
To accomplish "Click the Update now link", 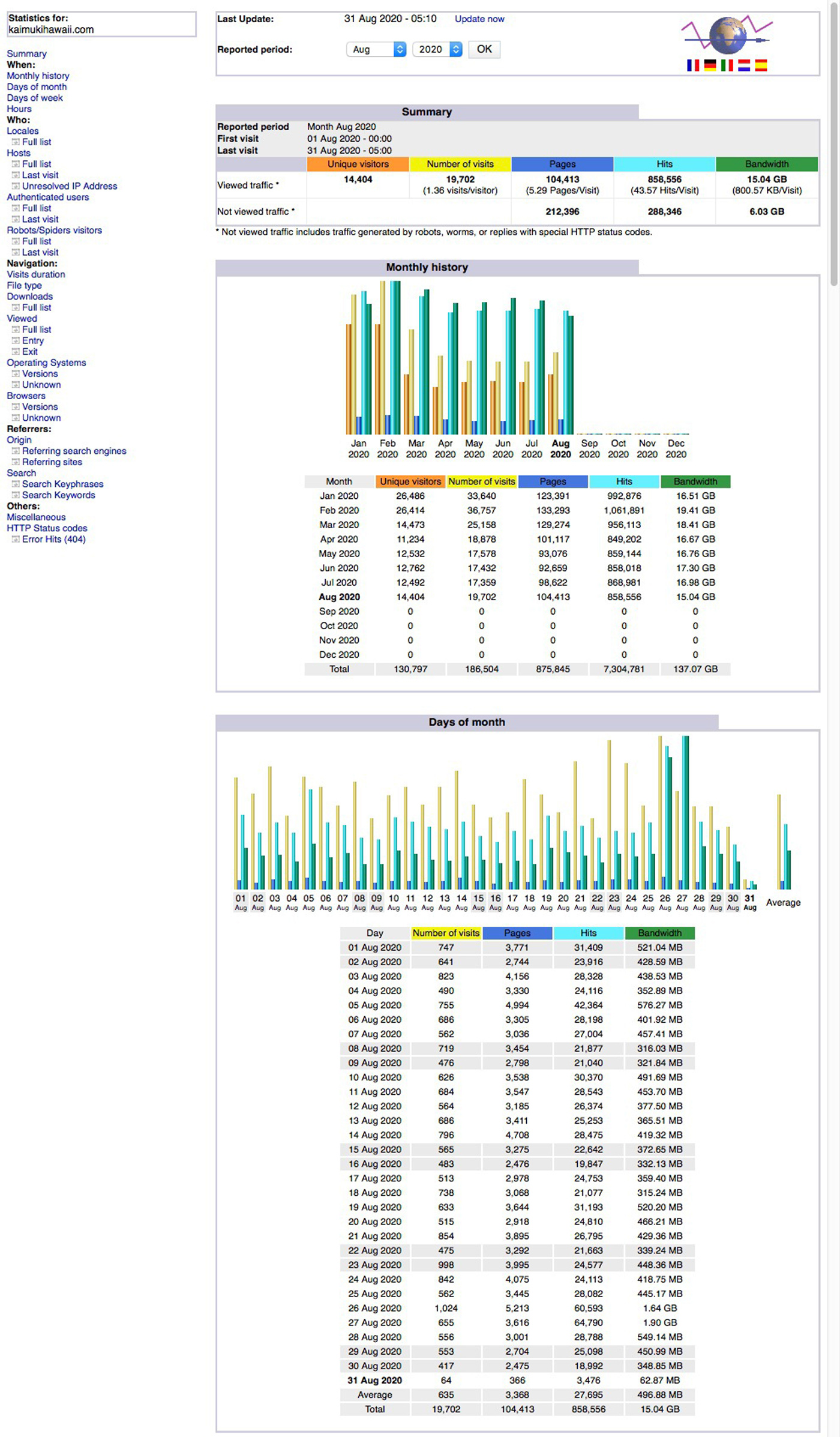I will [x=479, y=19].
